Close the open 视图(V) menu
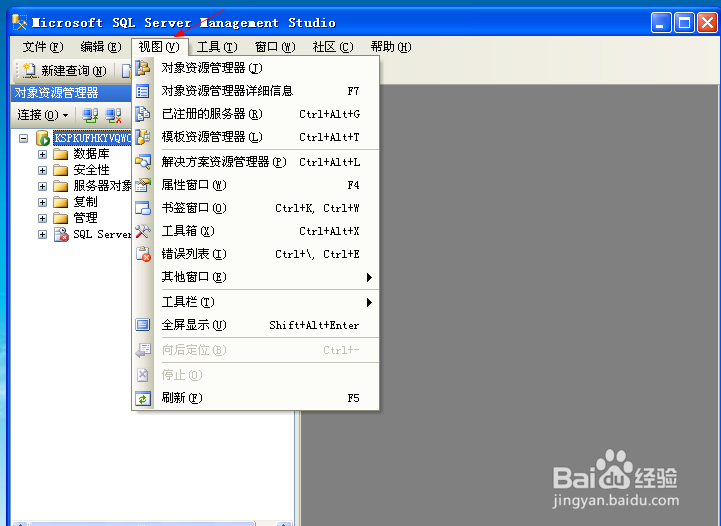This screenshot has width=721, height=526. pyautogui.click(x=159, y=47)
